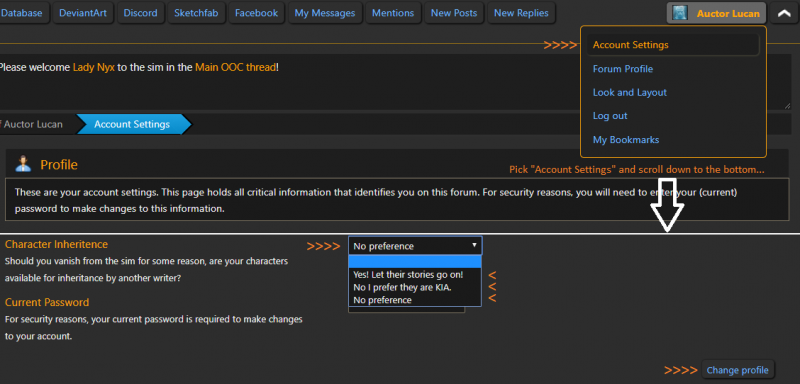Check My Messages in top bar
The image size is (800, 384).
[x=324, y=13]
